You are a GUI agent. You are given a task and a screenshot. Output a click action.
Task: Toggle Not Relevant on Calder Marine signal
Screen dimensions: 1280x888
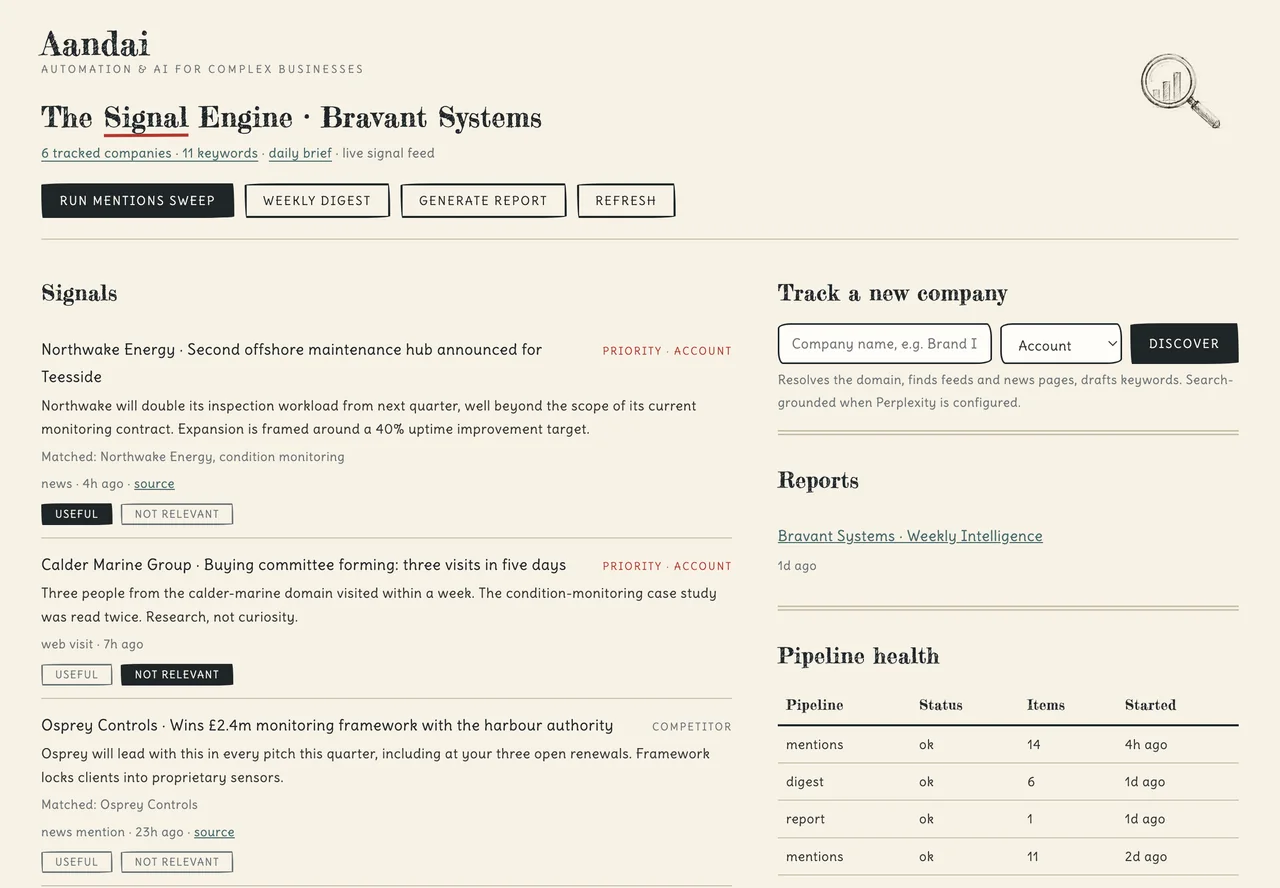coord(177,675)
